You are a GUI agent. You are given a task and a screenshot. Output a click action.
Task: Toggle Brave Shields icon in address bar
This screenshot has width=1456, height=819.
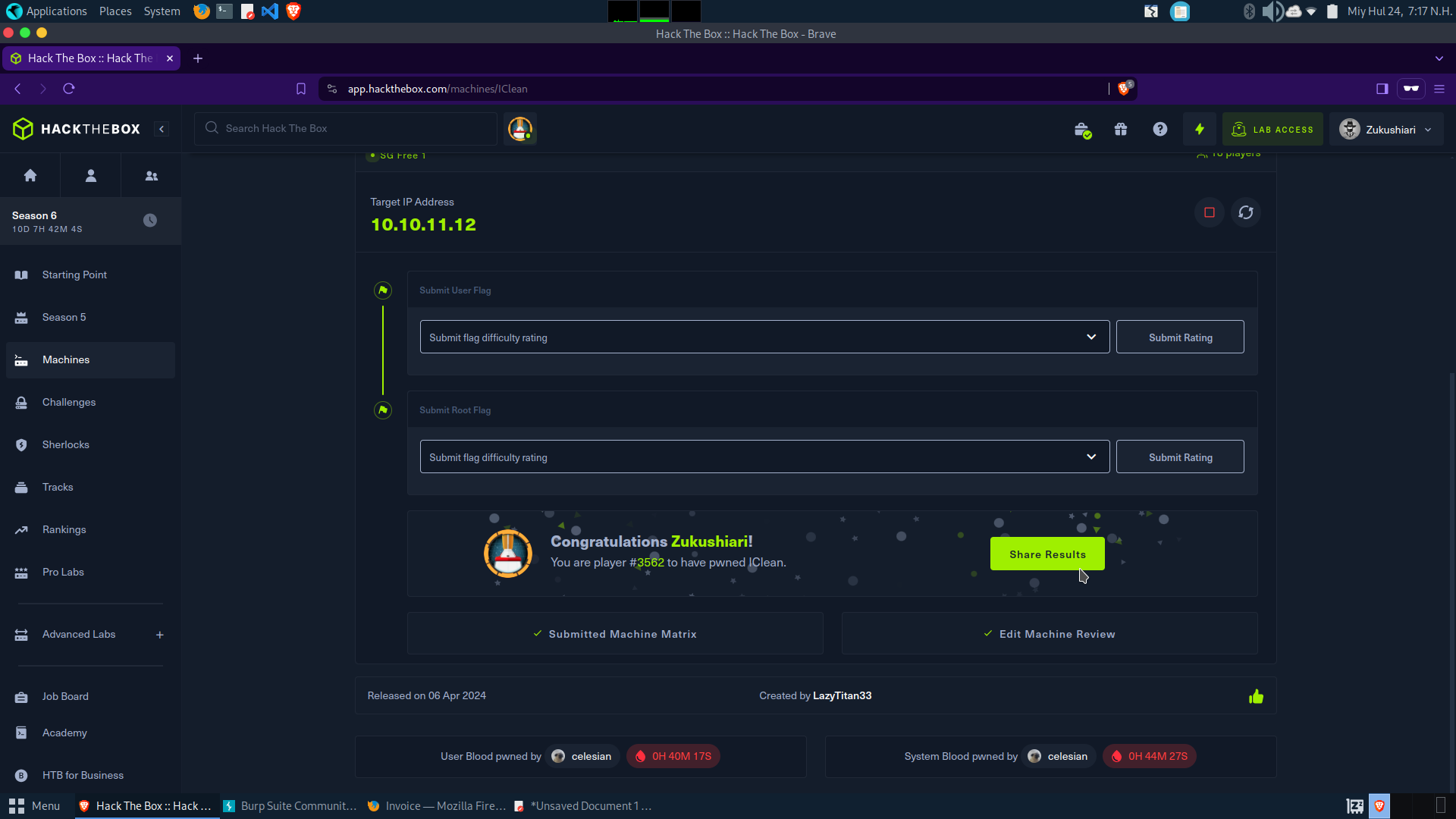(x=1124, y=89)
